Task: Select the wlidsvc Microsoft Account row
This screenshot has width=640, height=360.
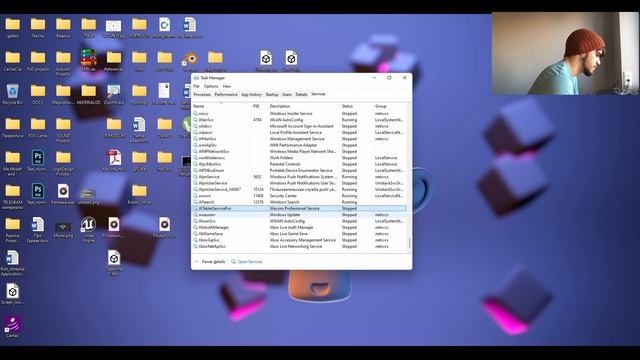Action: pos(300,126)
